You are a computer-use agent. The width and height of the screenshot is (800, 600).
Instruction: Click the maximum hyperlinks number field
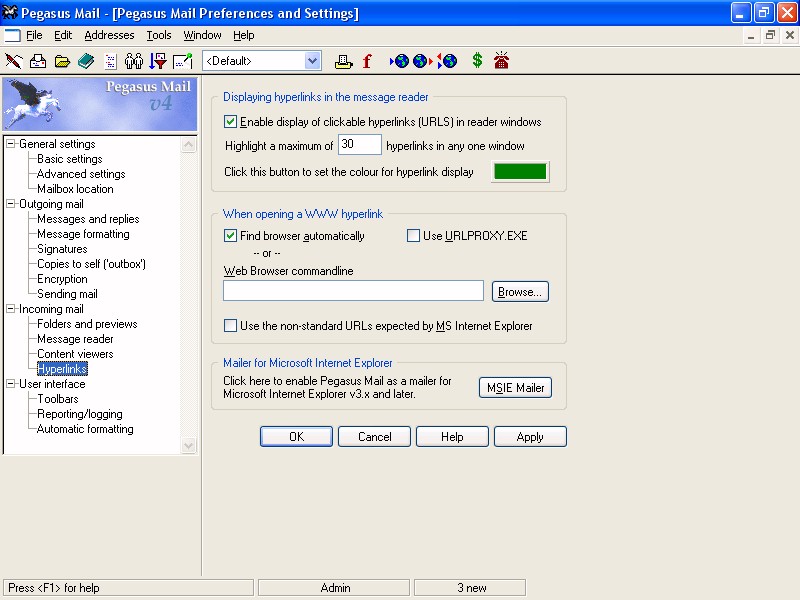360,144
